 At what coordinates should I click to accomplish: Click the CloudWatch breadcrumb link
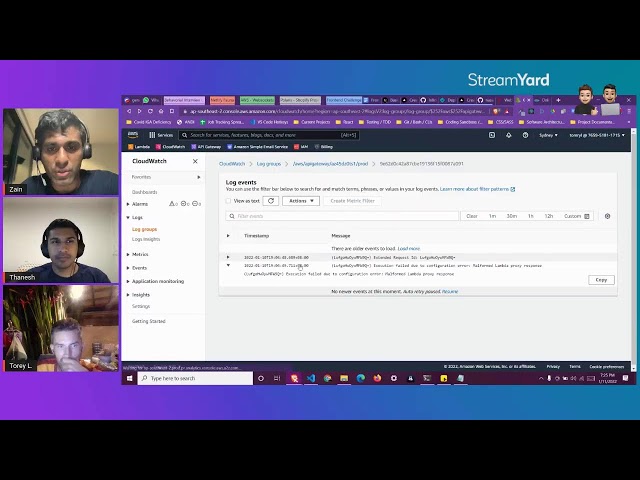(x=232, y=164)
